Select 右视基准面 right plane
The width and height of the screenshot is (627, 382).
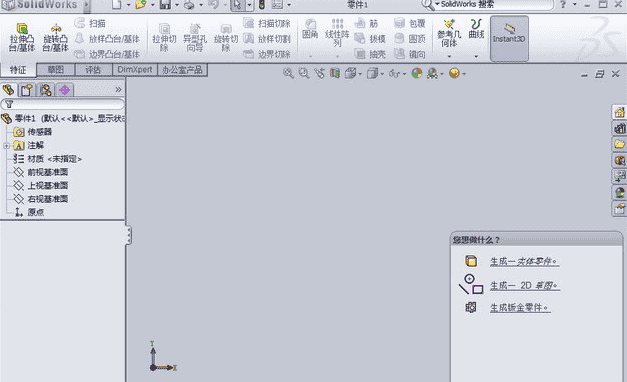tap(41, 199)
